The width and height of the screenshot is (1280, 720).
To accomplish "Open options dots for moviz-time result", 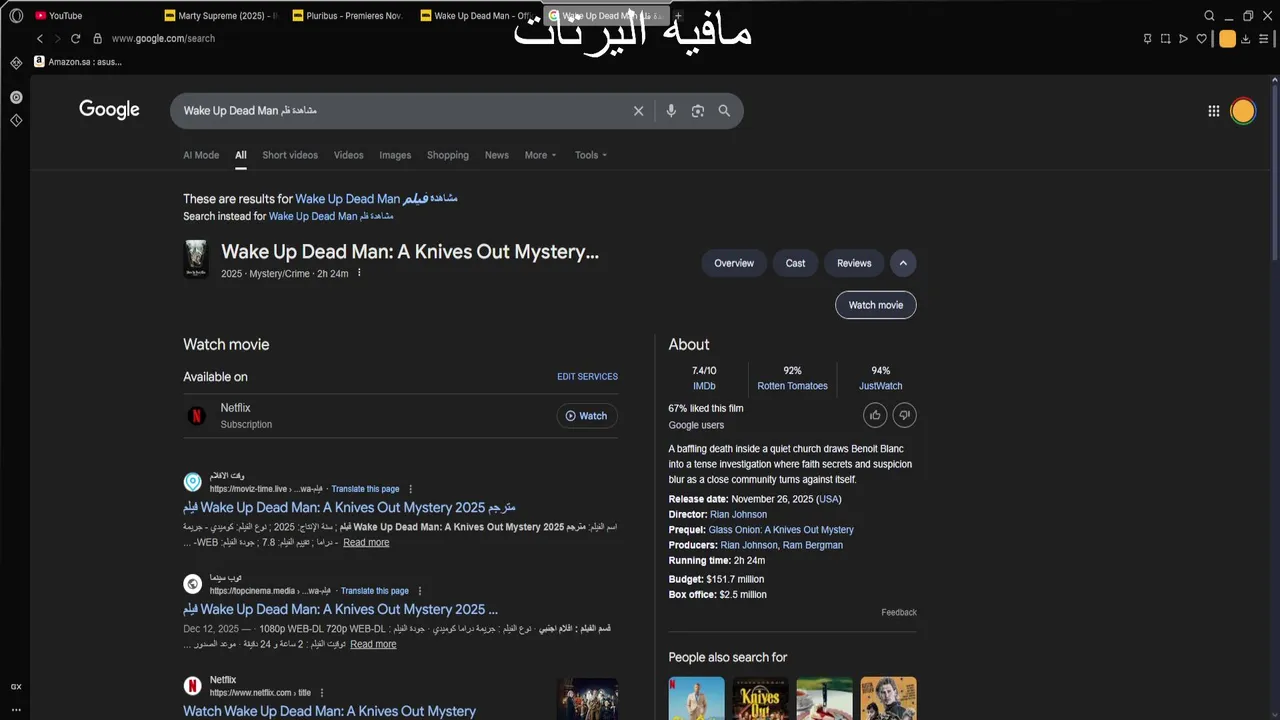I will (410, 489).
